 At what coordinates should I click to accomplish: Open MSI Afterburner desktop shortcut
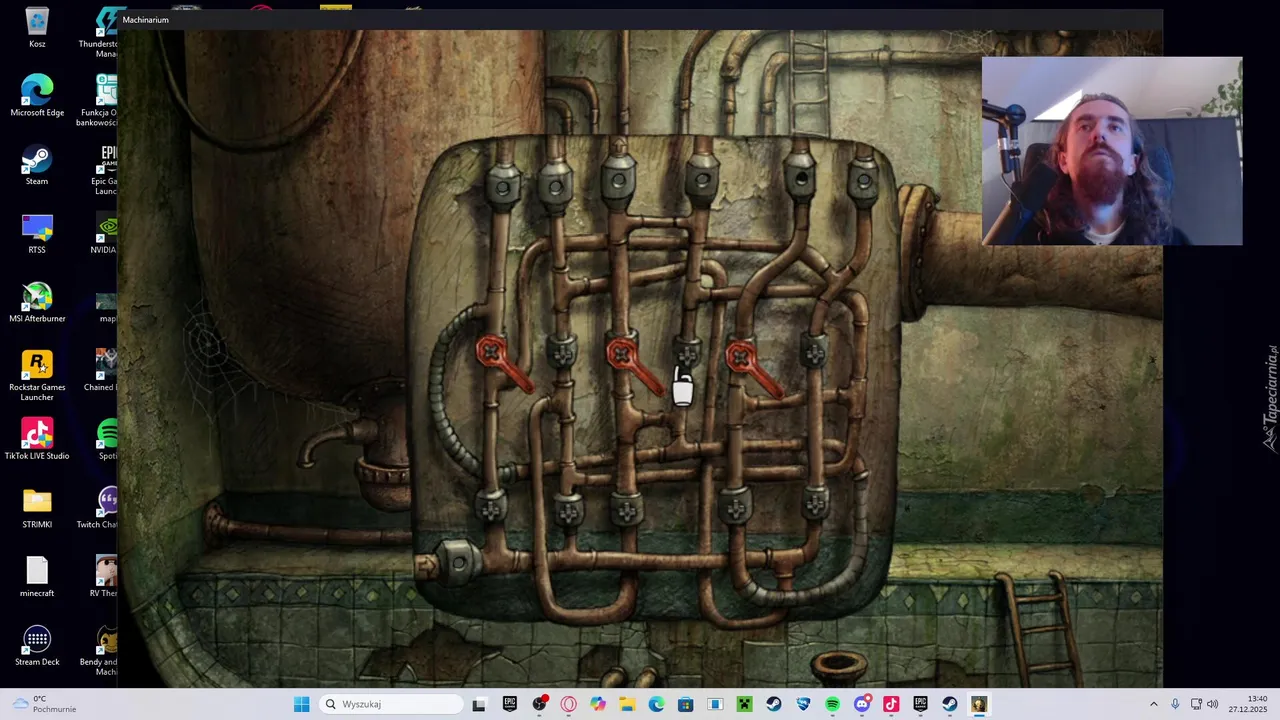[x=37, y=302]
